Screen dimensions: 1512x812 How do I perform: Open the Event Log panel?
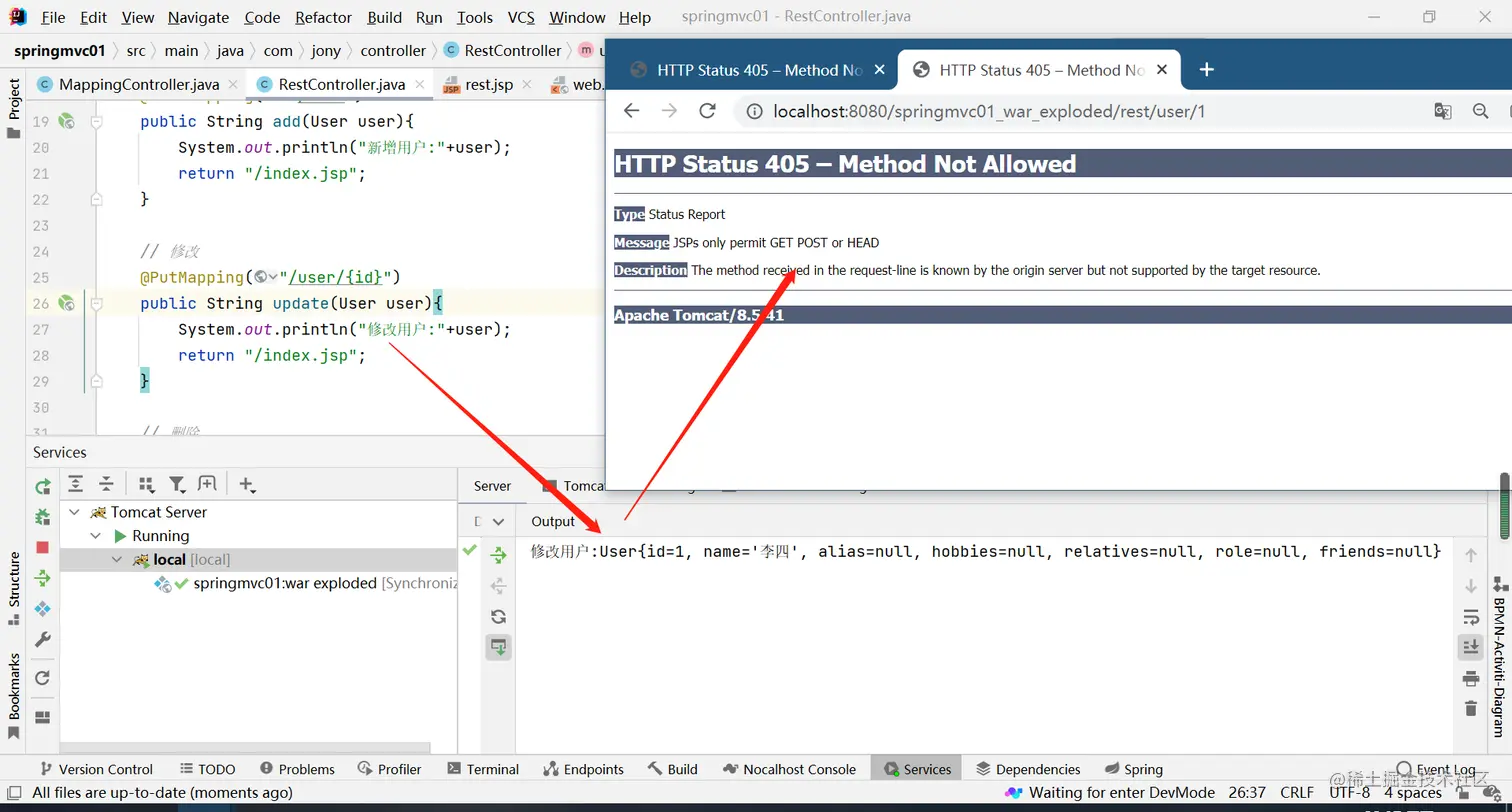pos(1436,769)
